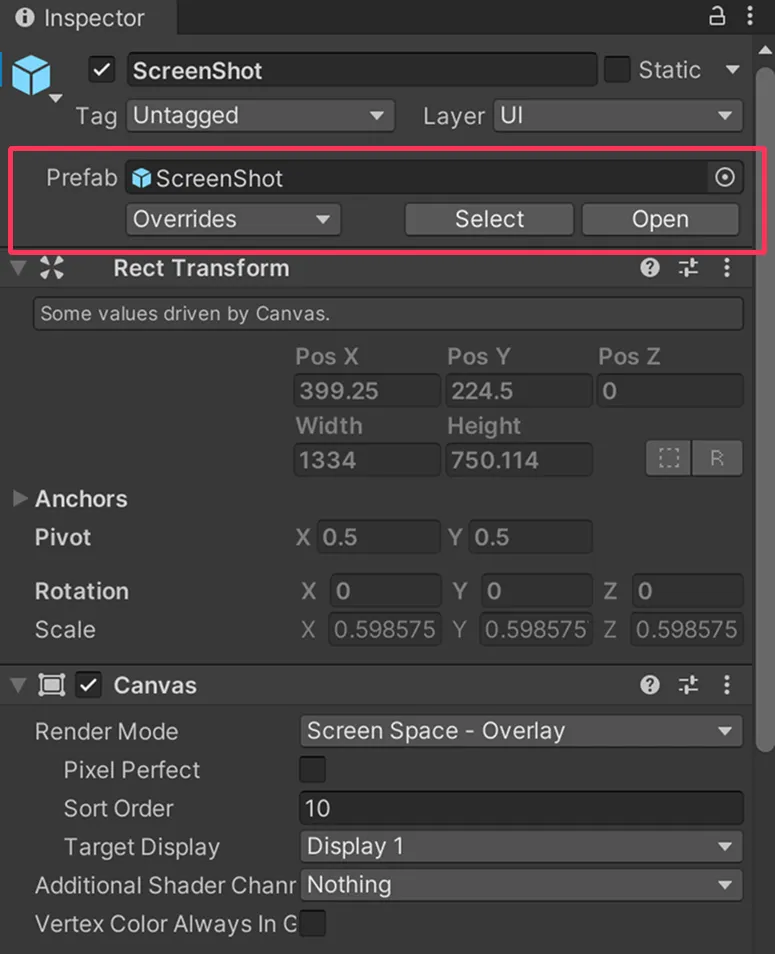Click the prefab Select button
775x954 pixels.
pyautogui.click(x=489, y=219)
